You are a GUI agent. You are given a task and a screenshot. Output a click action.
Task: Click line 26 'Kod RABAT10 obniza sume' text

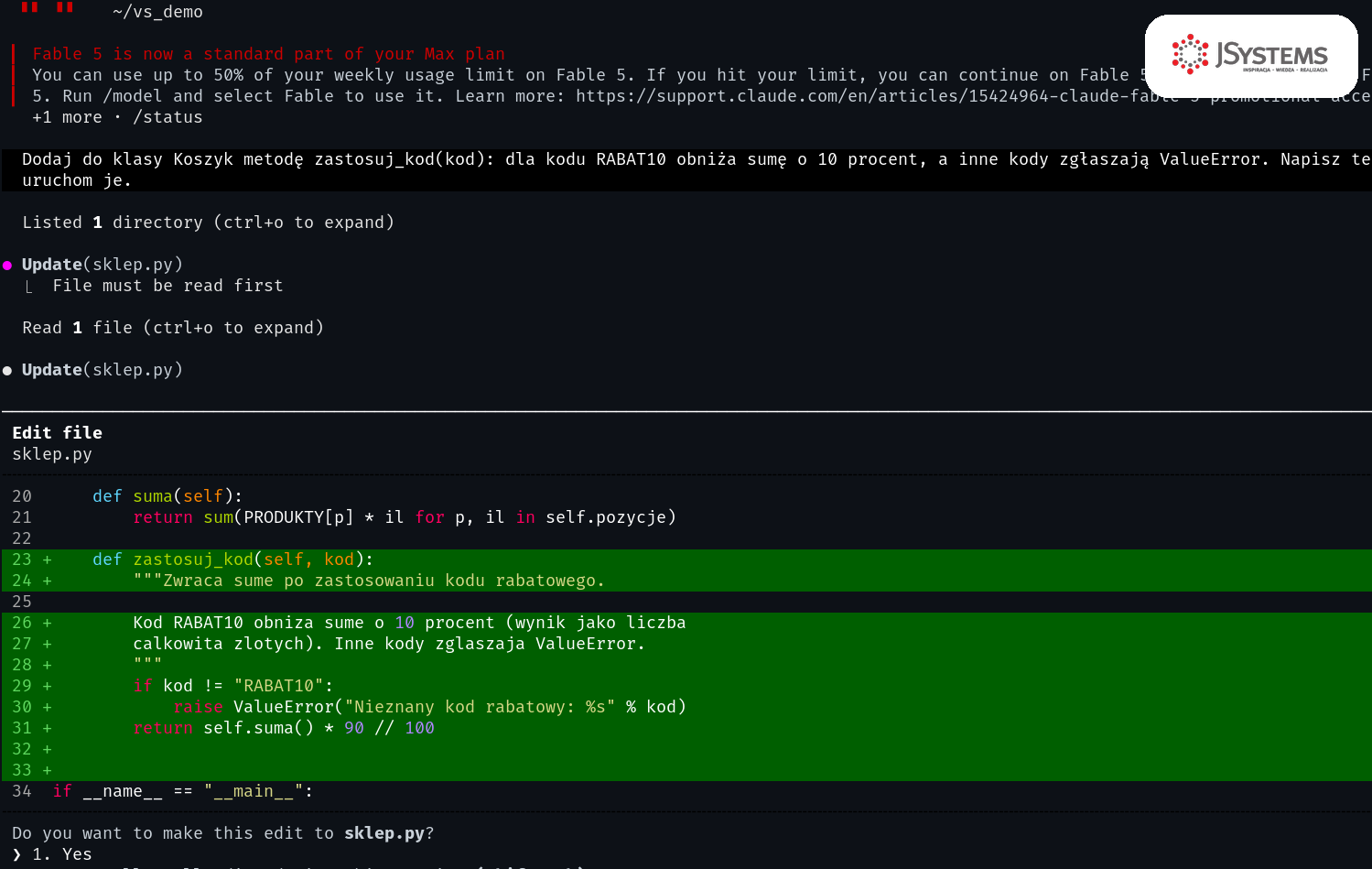click(x=409, y=623)
